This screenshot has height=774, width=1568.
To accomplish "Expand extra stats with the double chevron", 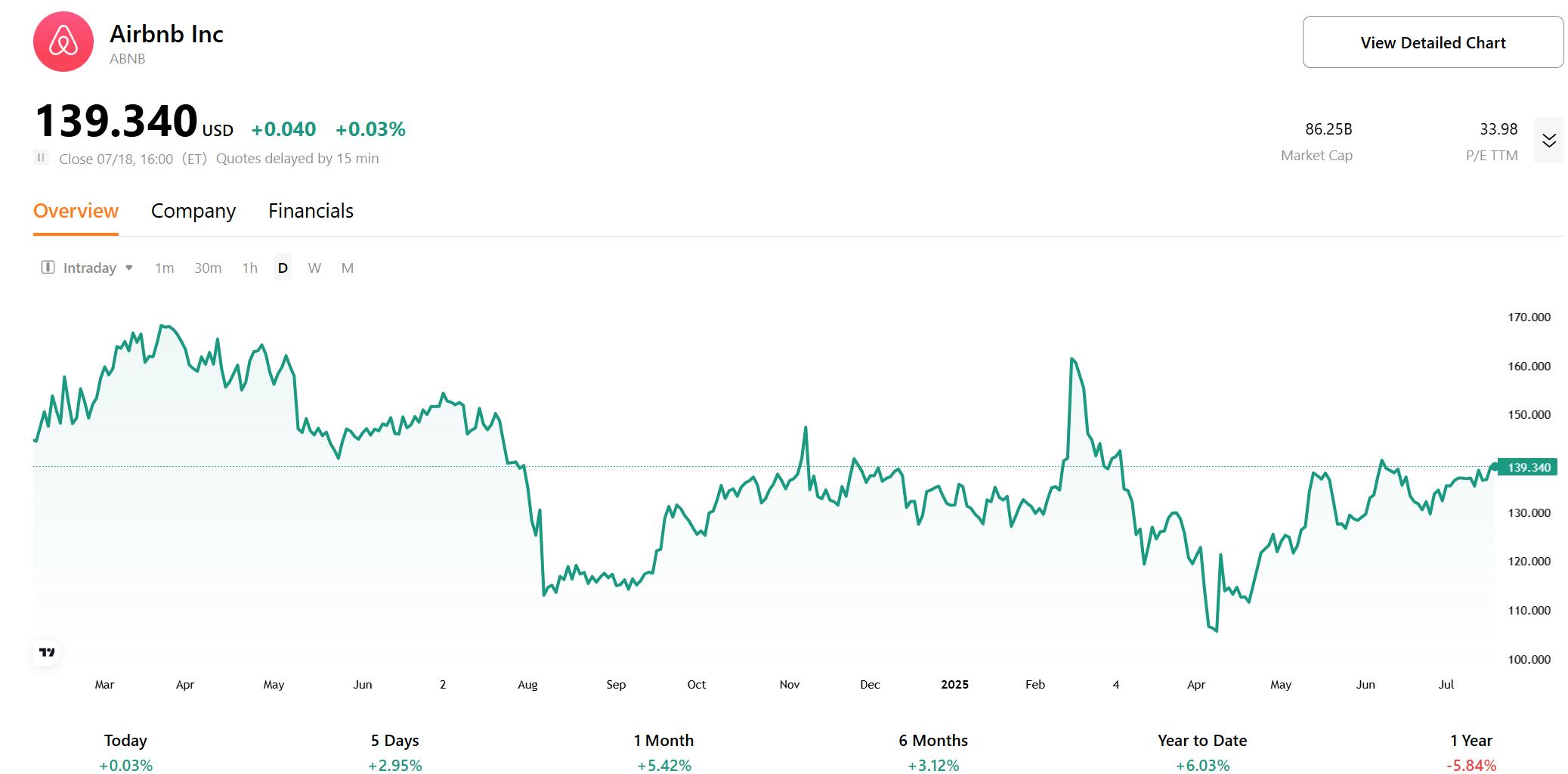I will coord(1550,140).
